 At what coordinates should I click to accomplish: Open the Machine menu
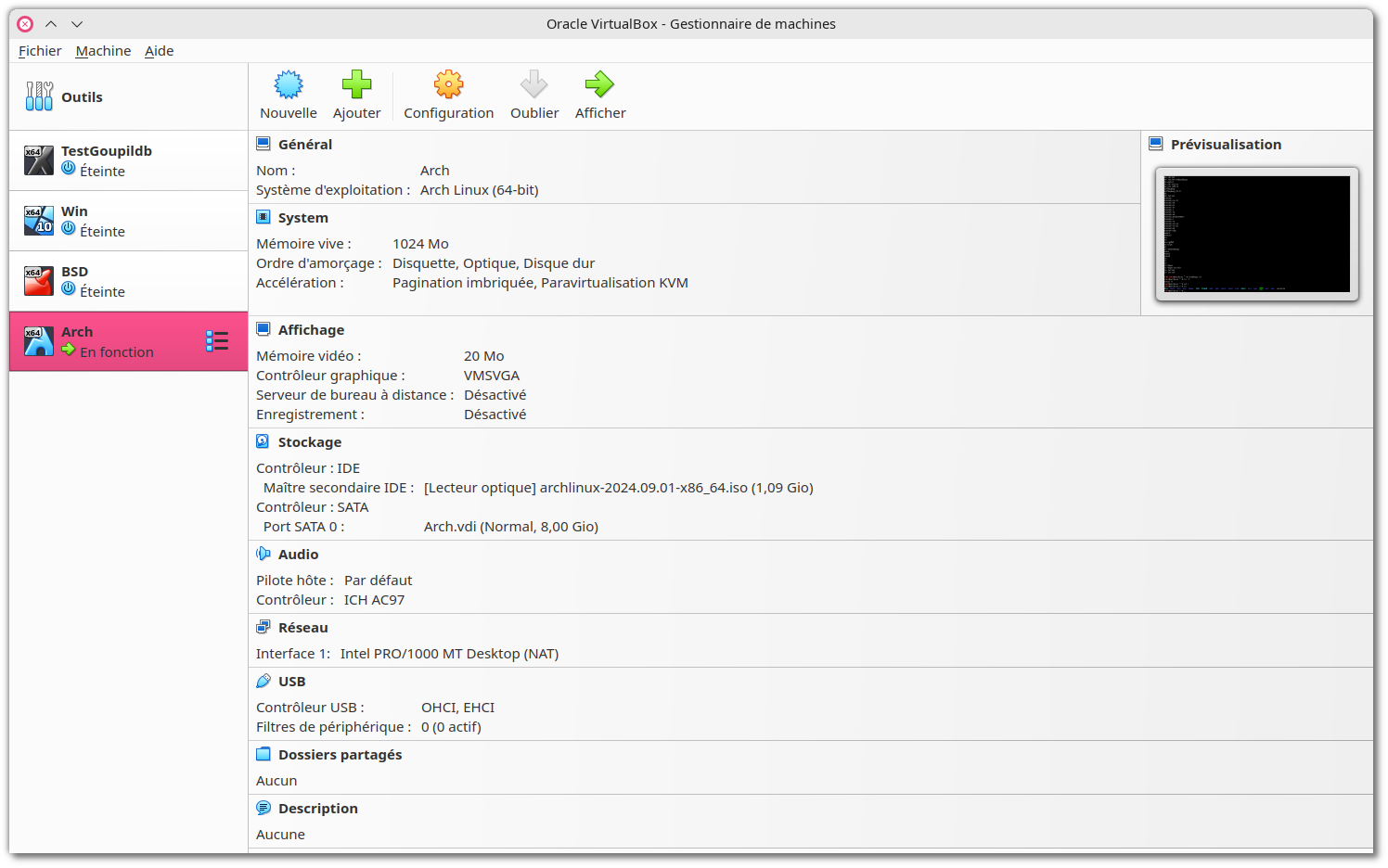[x=103, y=51]
